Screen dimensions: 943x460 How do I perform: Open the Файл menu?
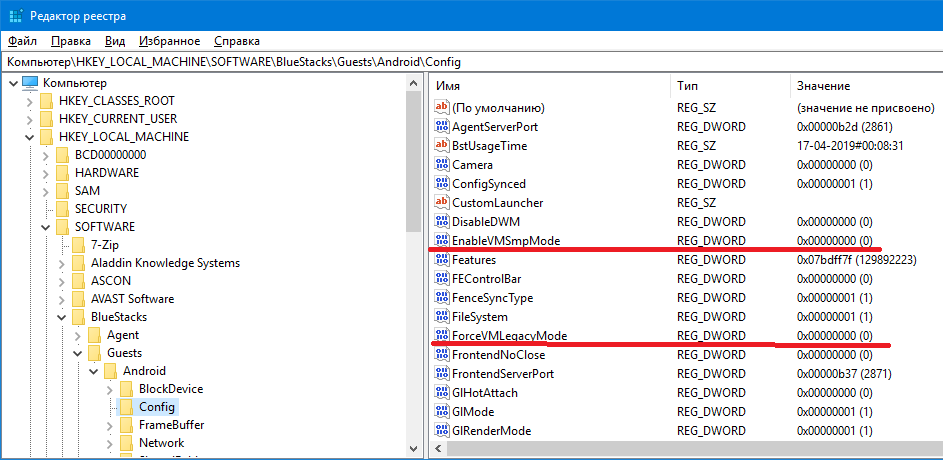(22, 41)
